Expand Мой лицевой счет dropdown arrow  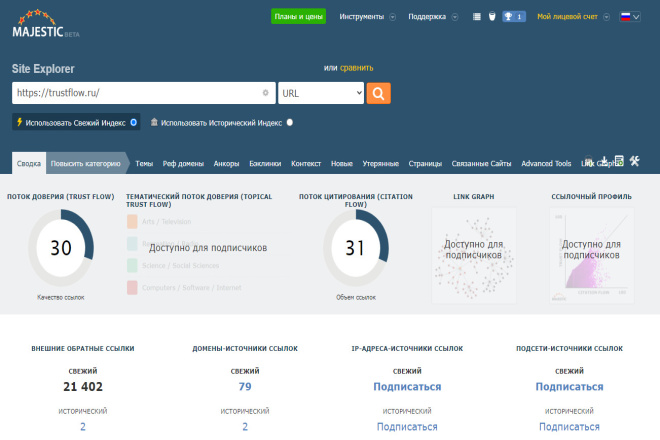click(x=607, y=17)
